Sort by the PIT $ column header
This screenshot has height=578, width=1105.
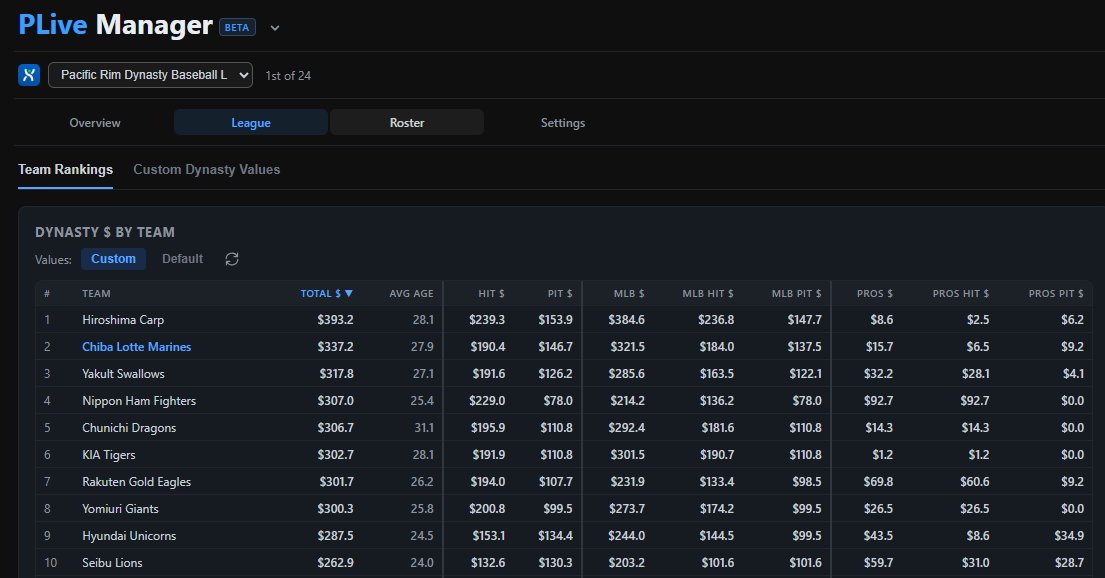point(560,293)
